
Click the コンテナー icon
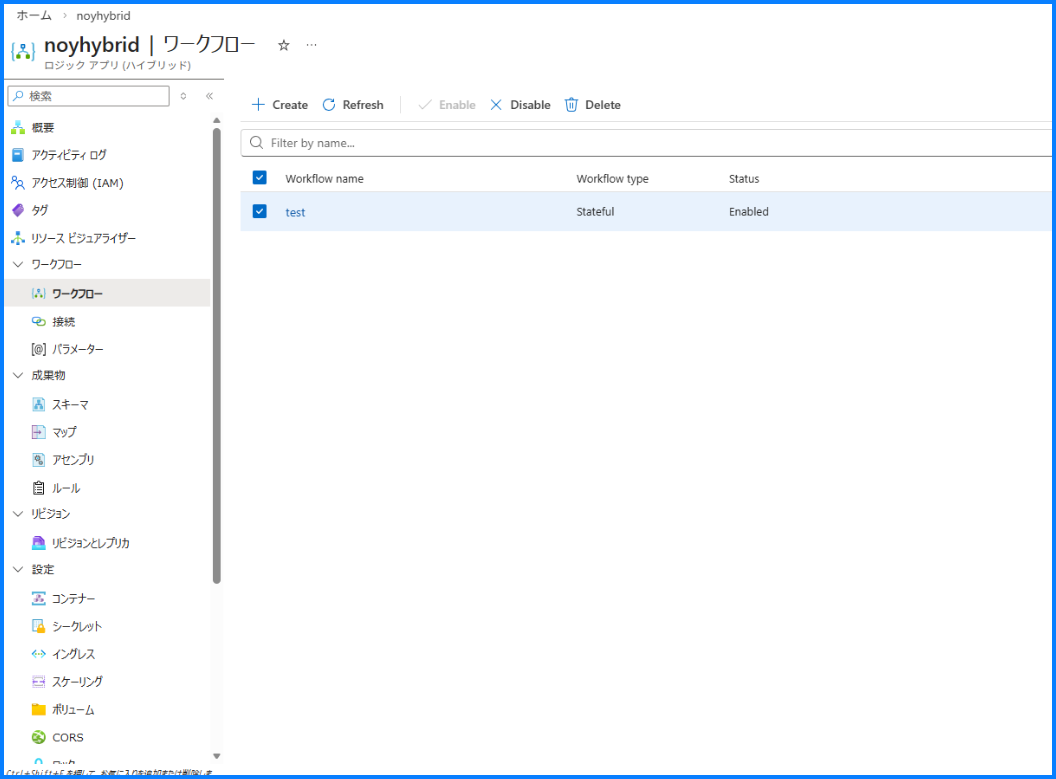pyautogui.click(x=39, y=599)
